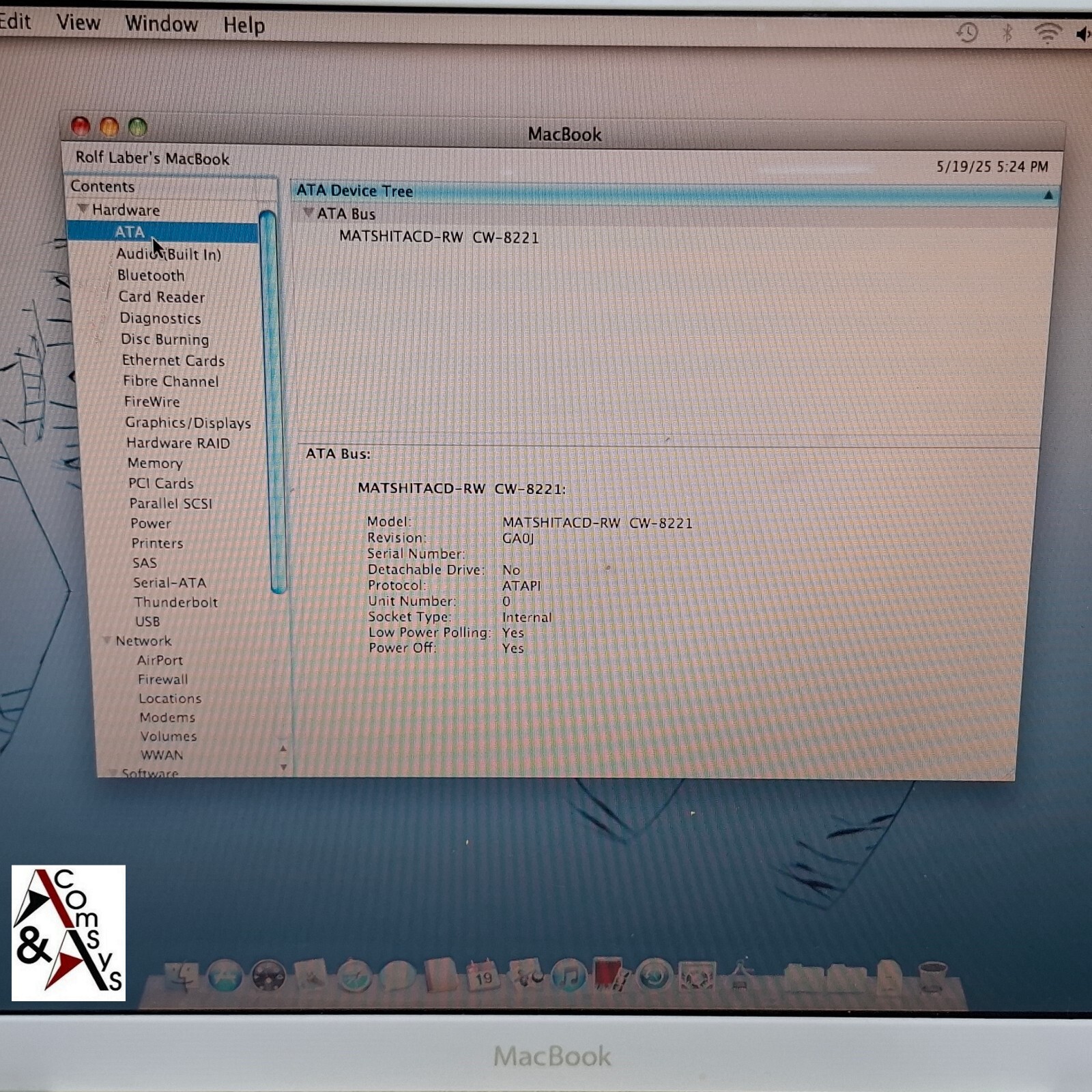The image size is (1092, 1092).
Task: Click the Contents sidebar scrollbar thumb
Action: click(272, 403)
